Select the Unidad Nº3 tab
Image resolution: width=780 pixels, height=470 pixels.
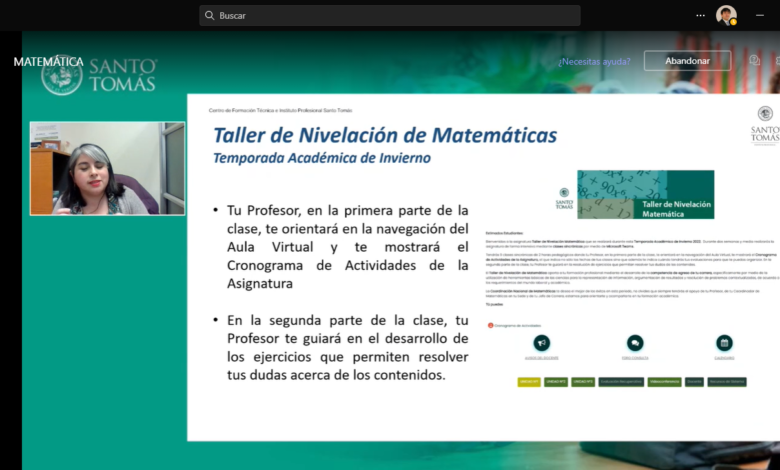582,382
